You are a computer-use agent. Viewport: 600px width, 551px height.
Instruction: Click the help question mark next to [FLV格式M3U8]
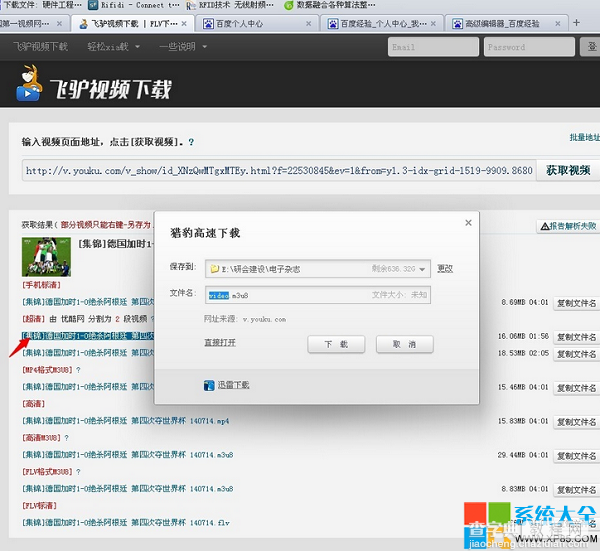pos(78,472)
